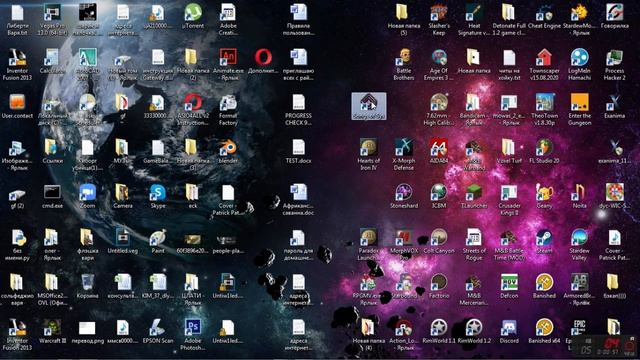
Task: Launch Age Of Empires 3 icon
Action: [x=439, y=64]
